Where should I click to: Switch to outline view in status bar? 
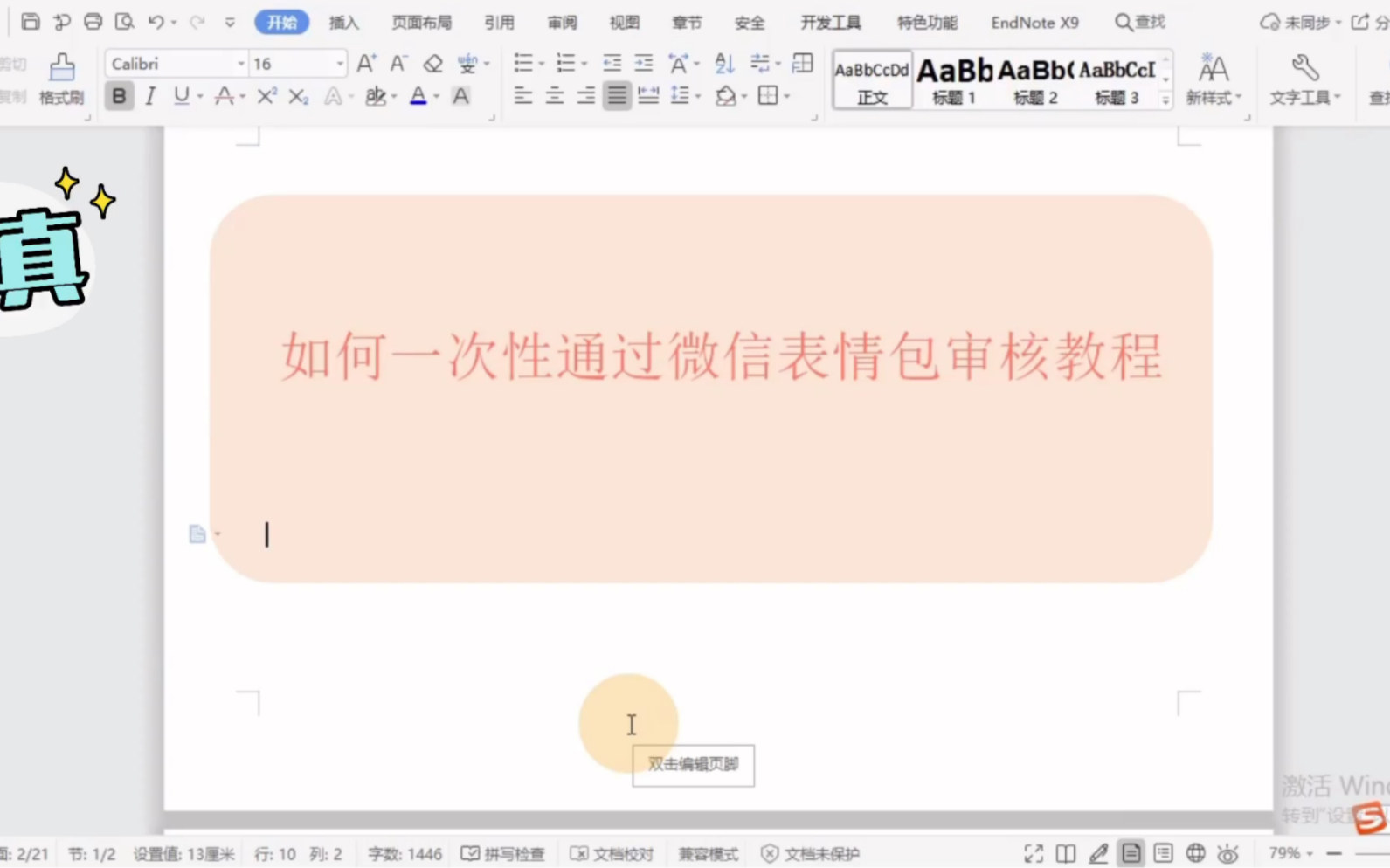point(1163,853)
